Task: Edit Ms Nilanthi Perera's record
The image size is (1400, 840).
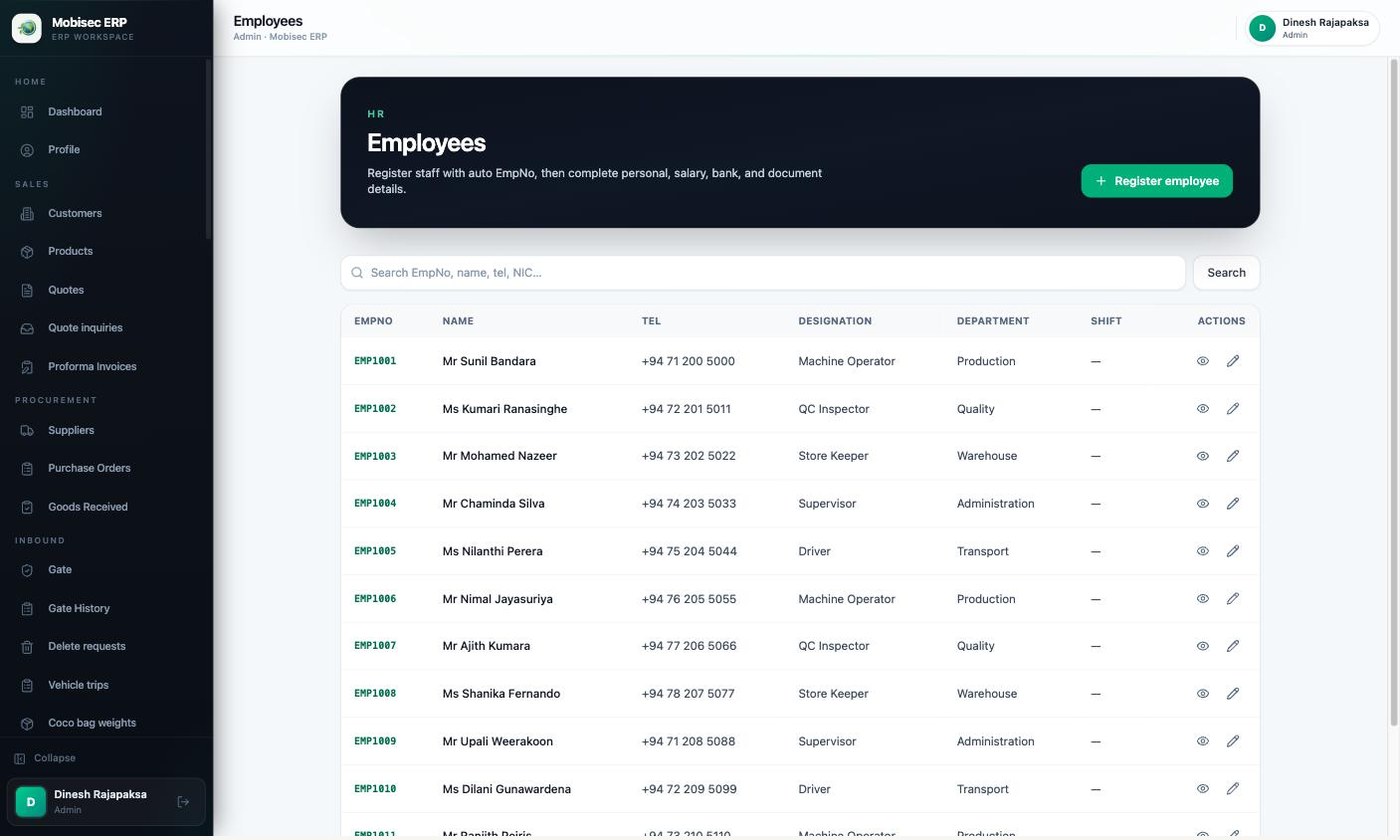Action: 1233,551
